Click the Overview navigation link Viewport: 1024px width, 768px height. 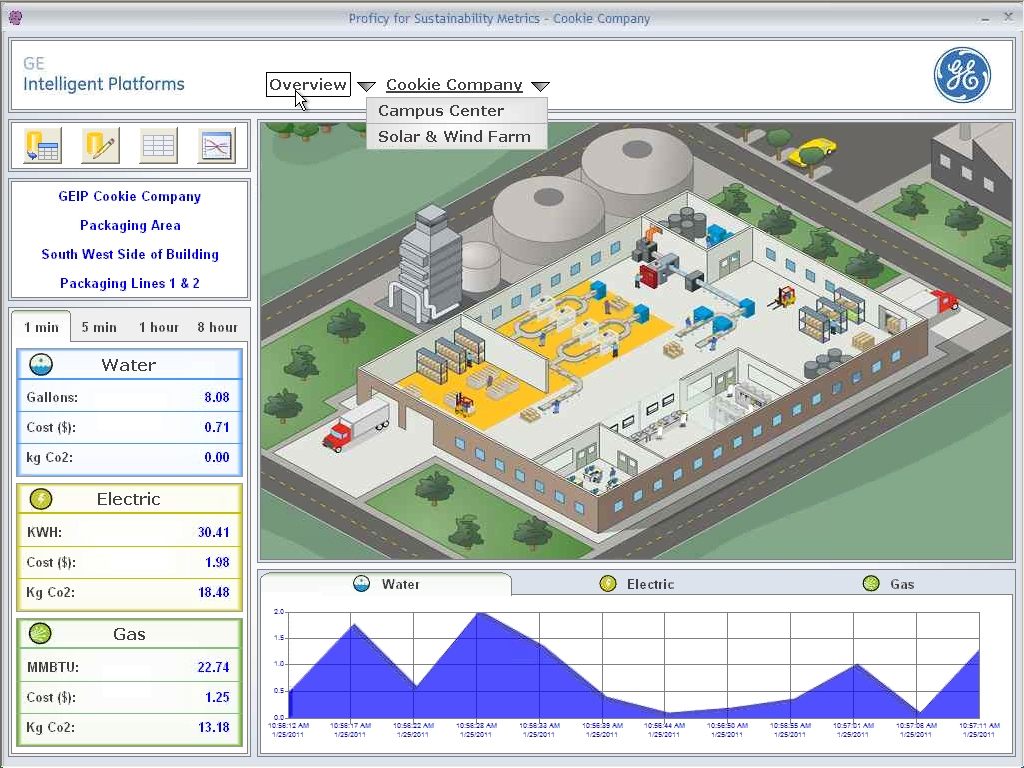[x=308, y=84]
